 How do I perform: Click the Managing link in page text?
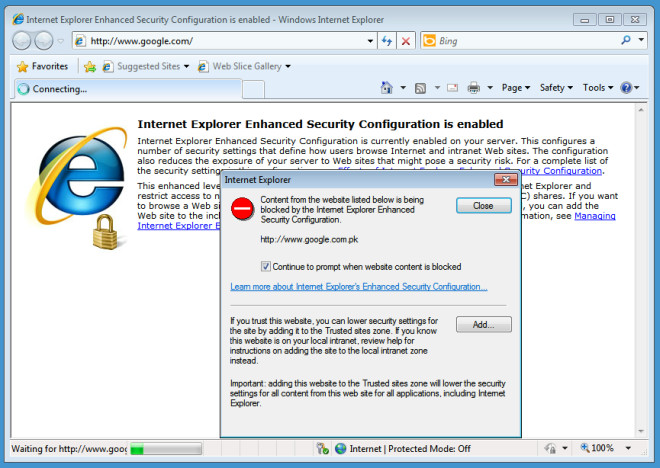(x=595, y=216)
